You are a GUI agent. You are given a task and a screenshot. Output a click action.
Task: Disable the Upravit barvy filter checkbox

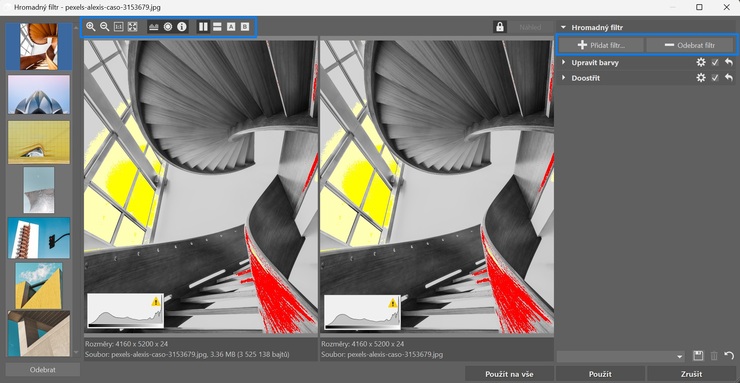click(x=715, y=62)
